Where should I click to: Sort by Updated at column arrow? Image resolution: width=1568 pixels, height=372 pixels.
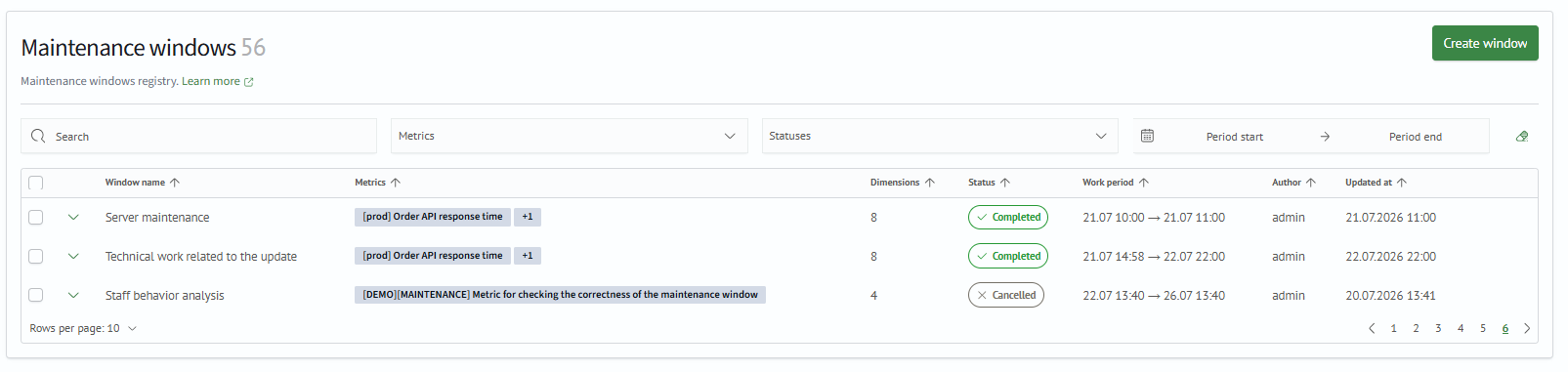coord(1402,183)
